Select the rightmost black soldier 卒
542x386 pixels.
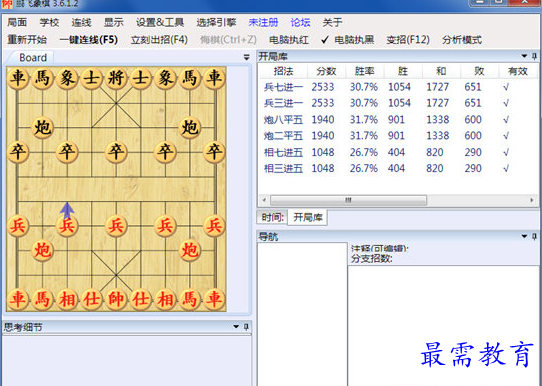(214, 152)
